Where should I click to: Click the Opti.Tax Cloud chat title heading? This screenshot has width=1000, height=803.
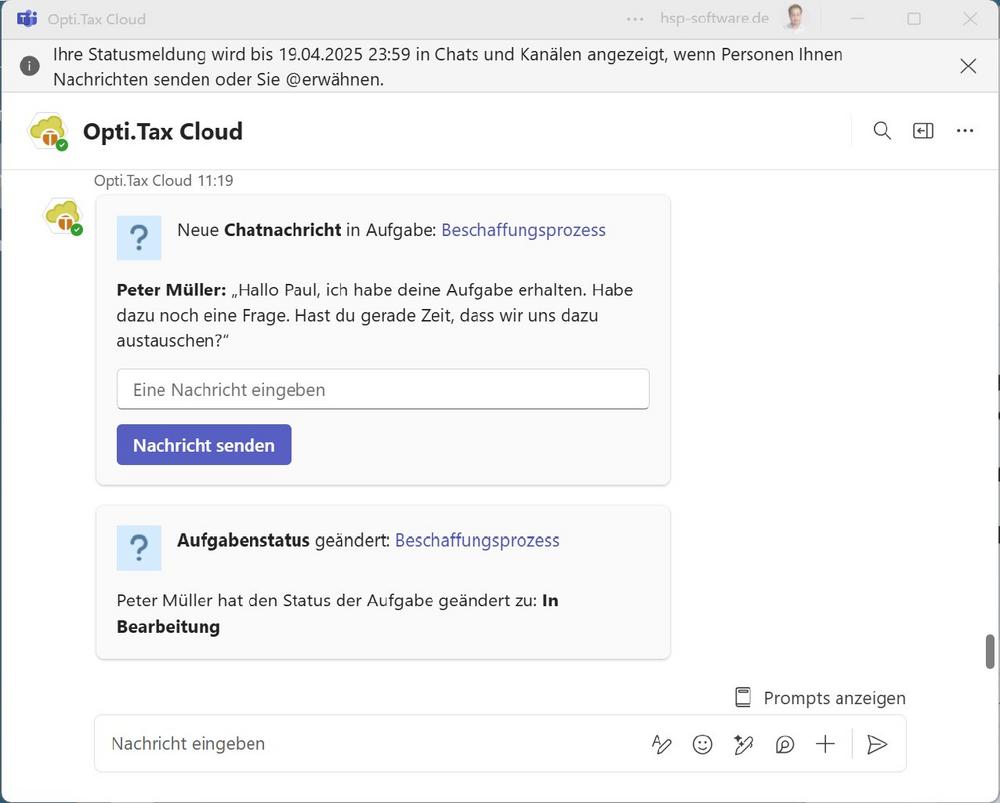(x=163, y=131)
